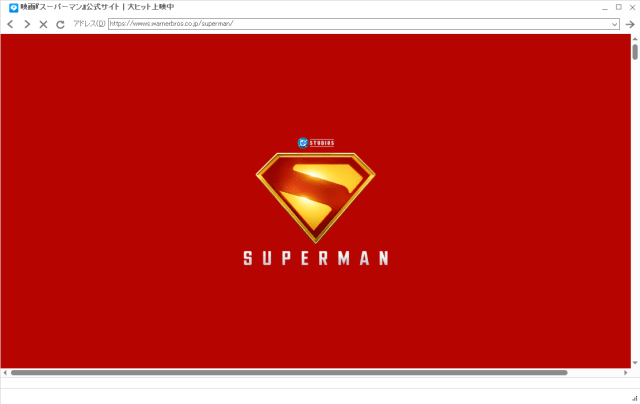Click the アドレス(D) label

pyautogui.click(x=89, y=24)
